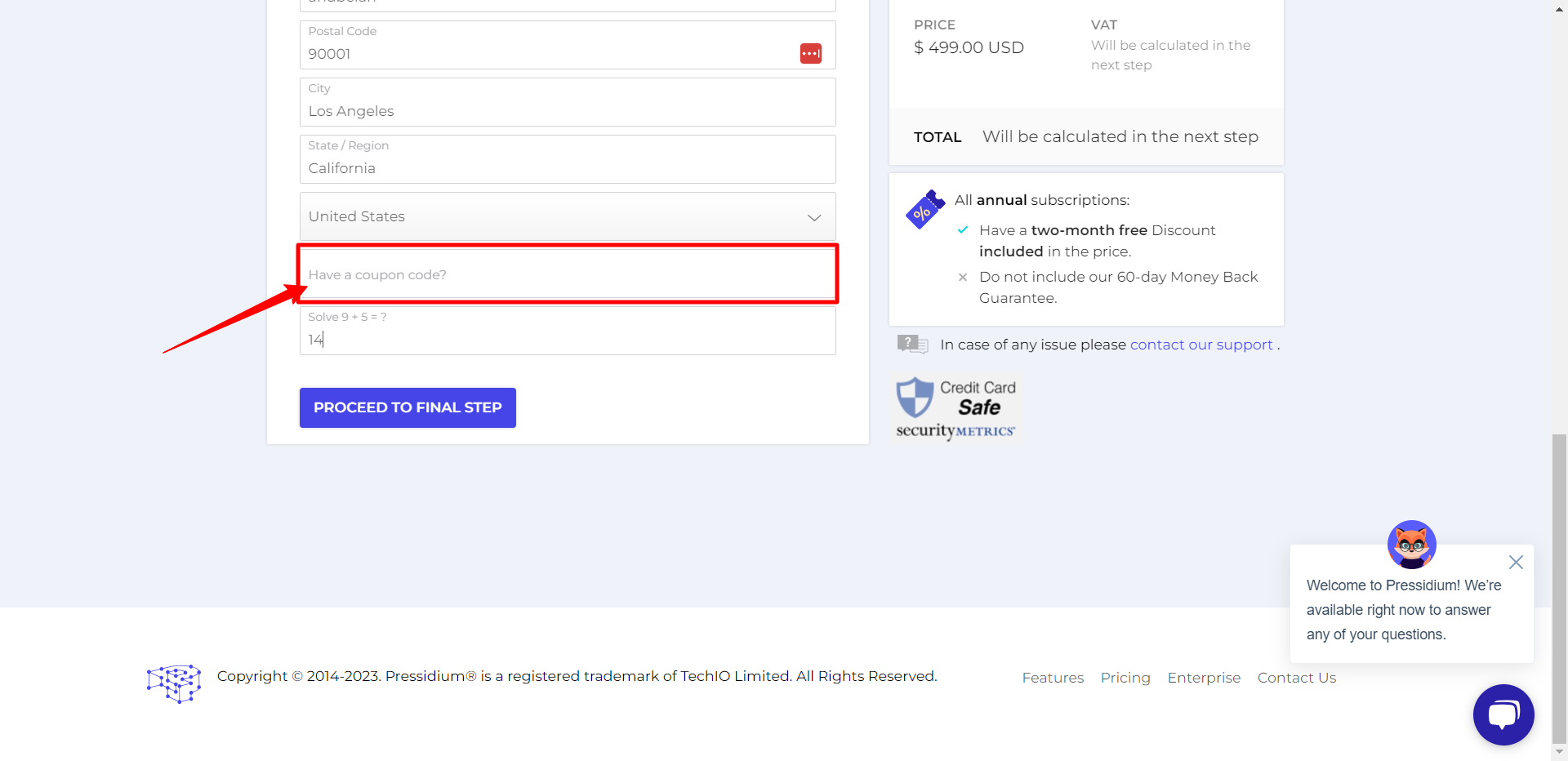Click the captcha answer field with 14

[567, 335]
